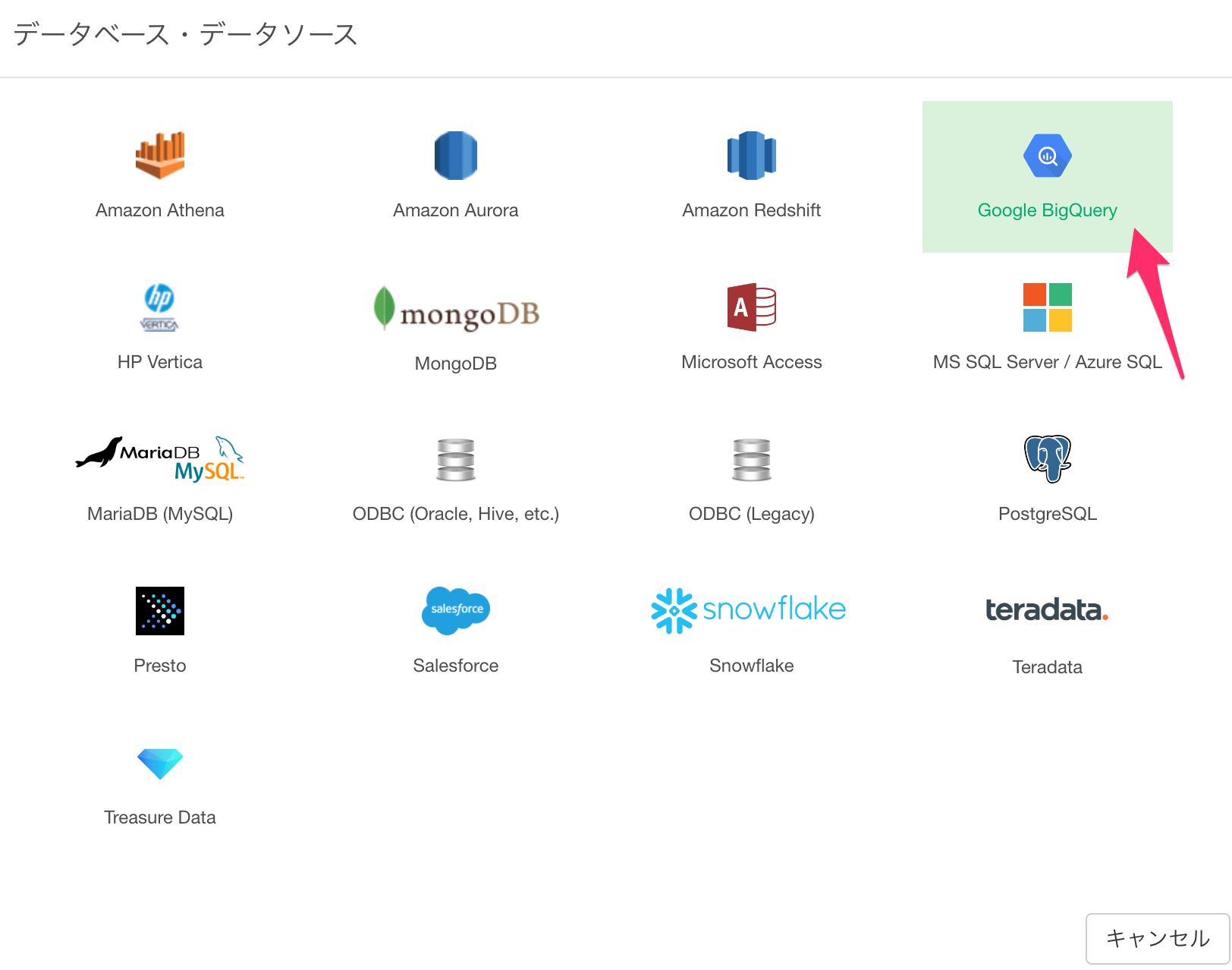1232x970 pixels.
Task: Click the ODBC (Legacy) label
Action: coord(752,514)
